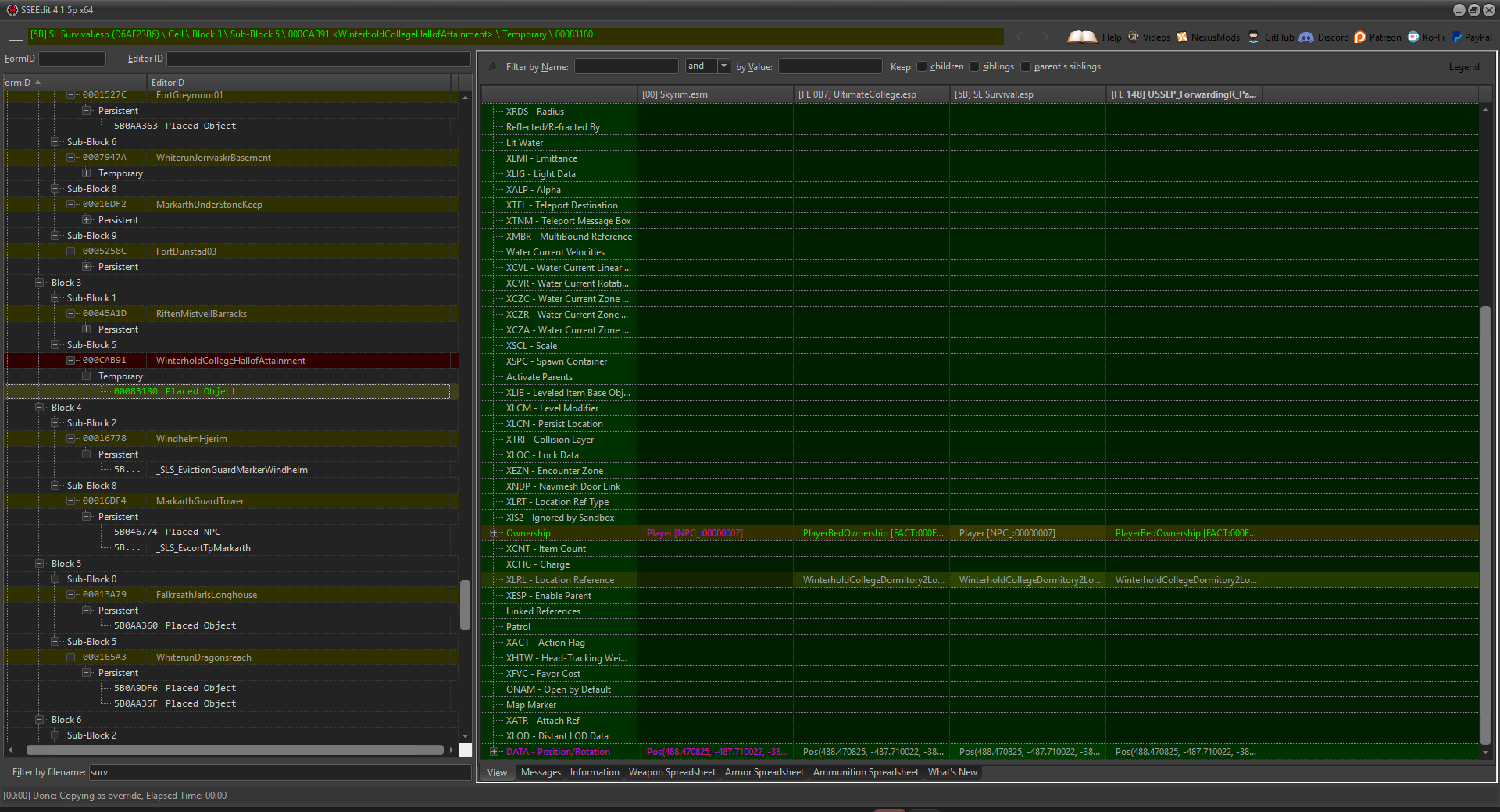1500x812 pixels.
Task: Click the tree view horizontal scrollbar thumb
Action: 234,750
